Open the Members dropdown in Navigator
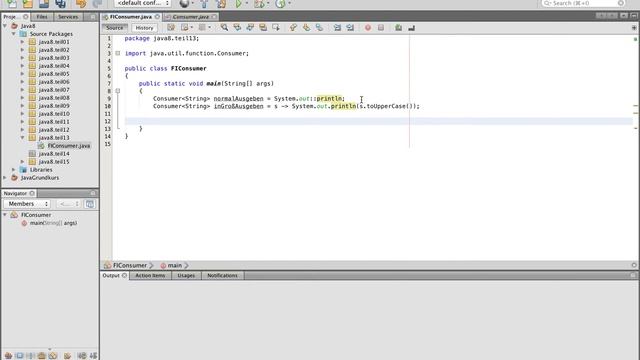The height and width of the screenshot is (360, 640). click(x=27, y=204)
